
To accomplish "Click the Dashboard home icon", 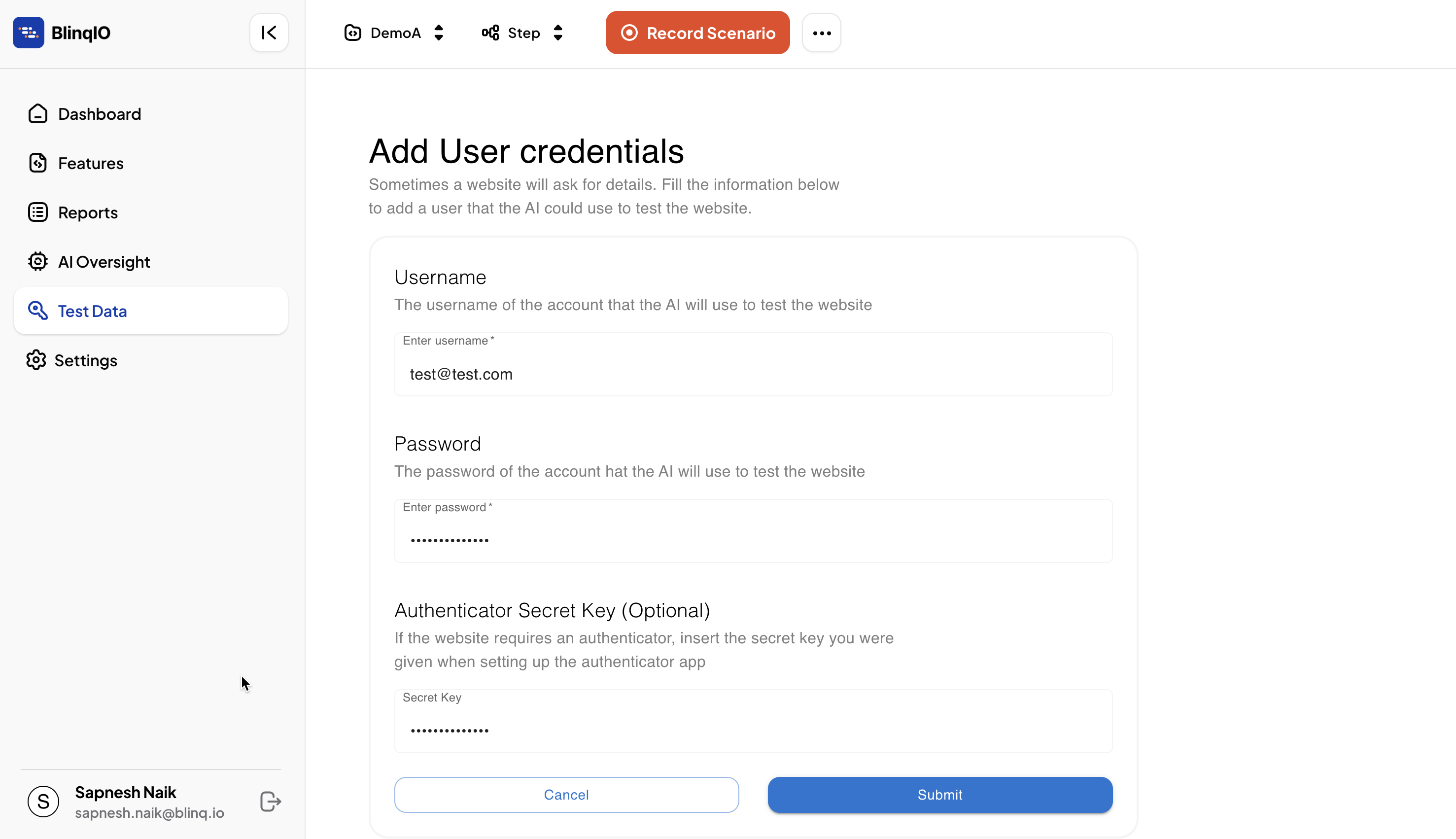I will 38,113.
